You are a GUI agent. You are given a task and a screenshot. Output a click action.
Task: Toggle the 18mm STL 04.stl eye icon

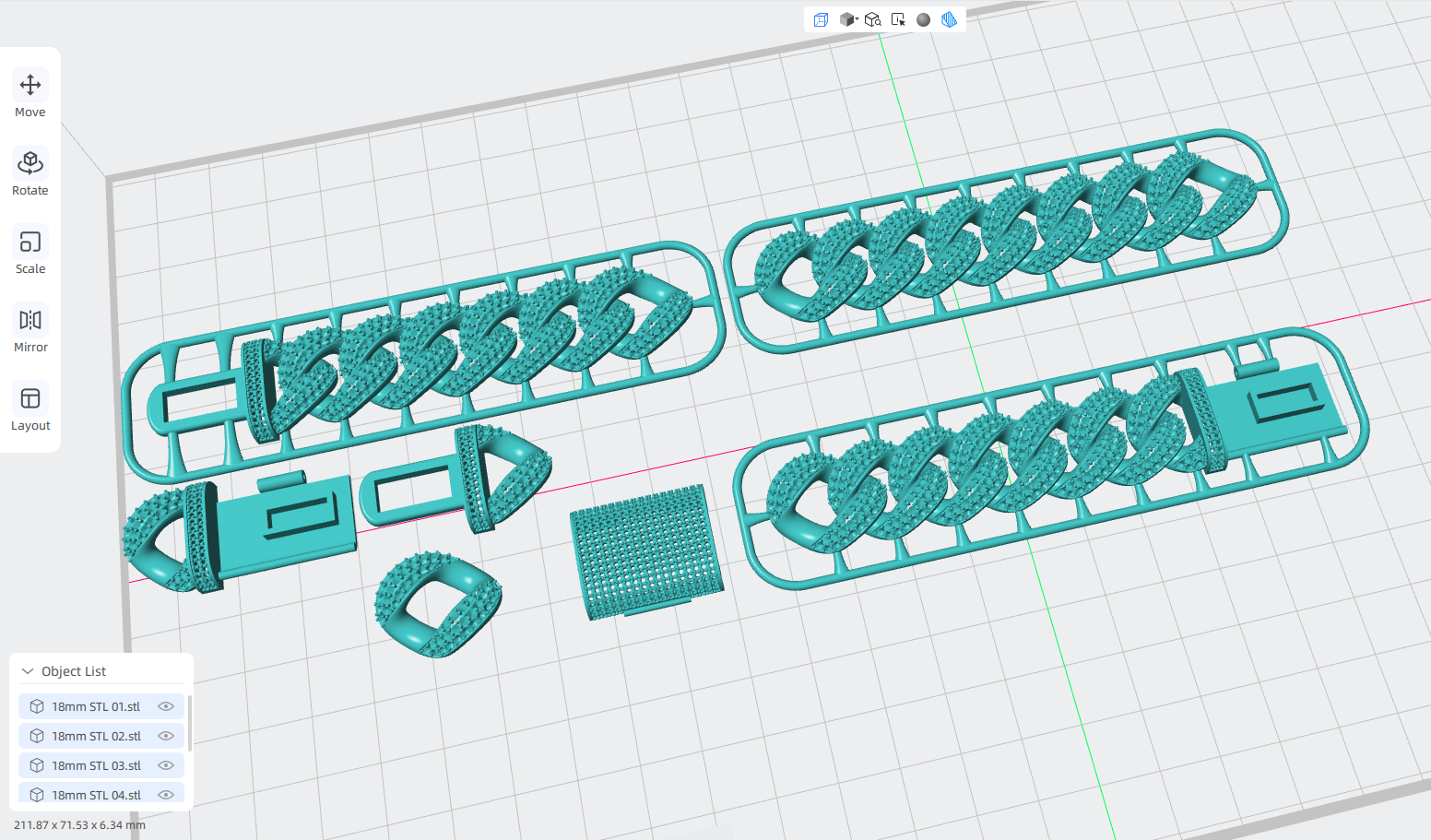pyautogui.click(x=166, y=795)
